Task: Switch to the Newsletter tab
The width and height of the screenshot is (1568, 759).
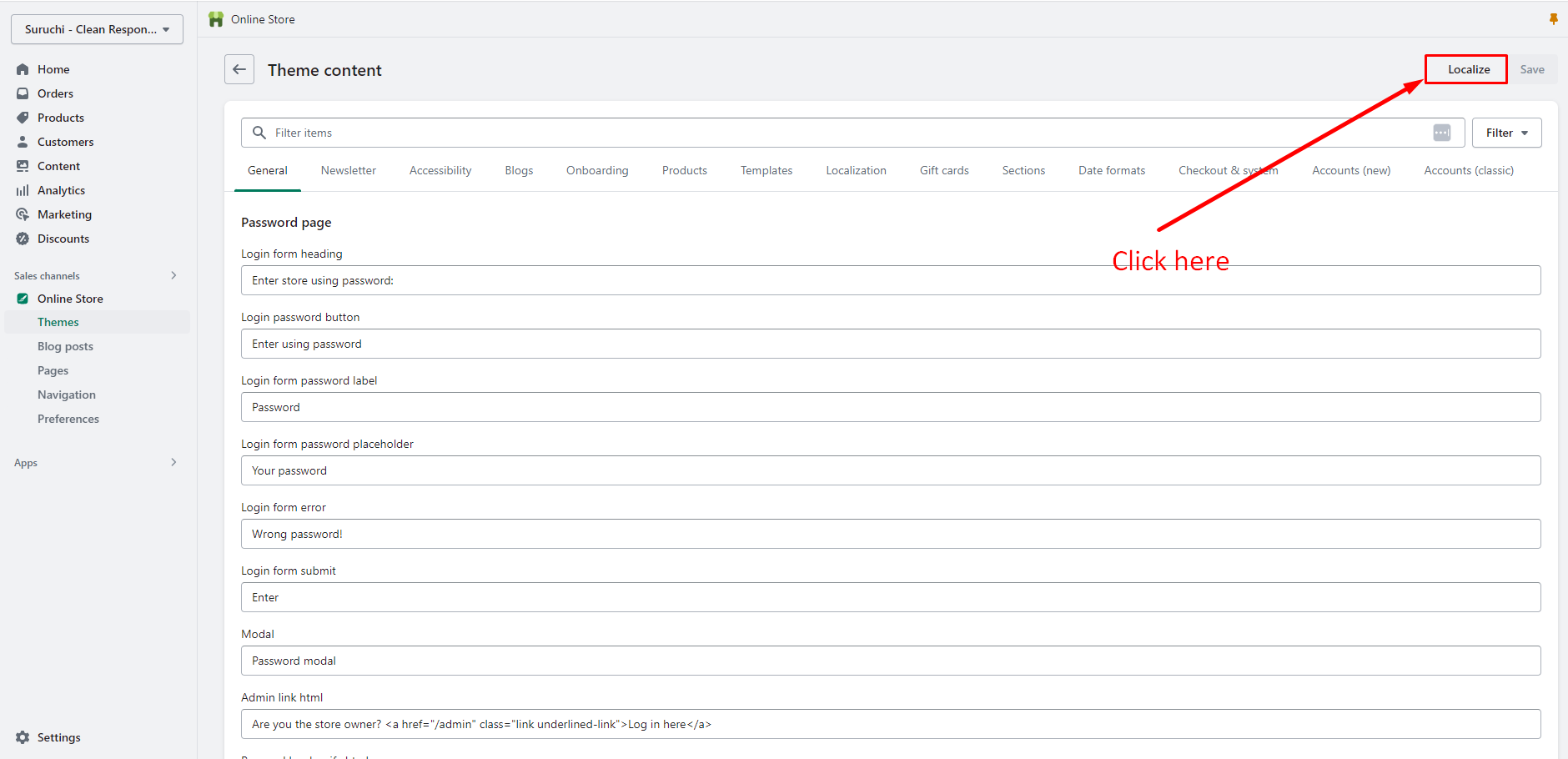Action: pos(348,170)
